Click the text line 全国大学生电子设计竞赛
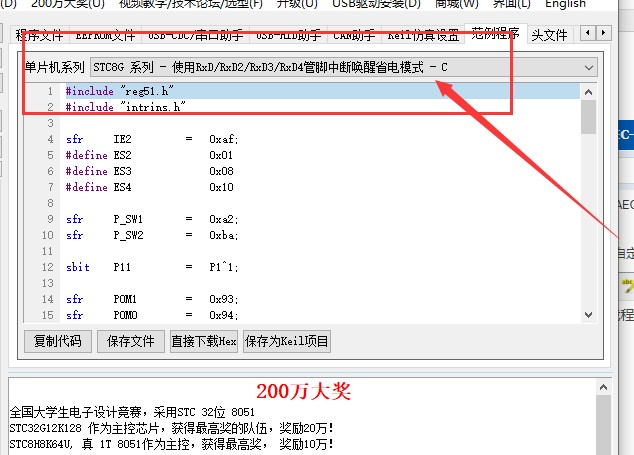This screenshot has width=634, height=455. point(132,412)
